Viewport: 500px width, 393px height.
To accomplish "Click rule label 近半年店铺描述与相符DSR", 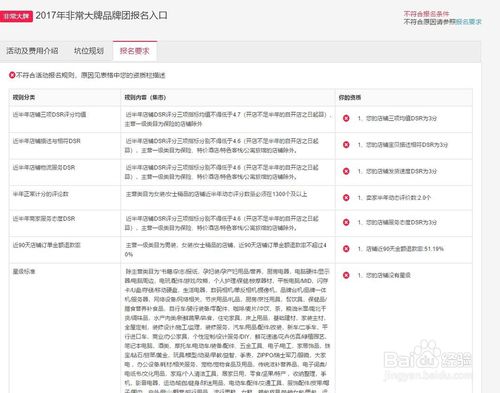I will pyautogui.click(x=46, y=141).
